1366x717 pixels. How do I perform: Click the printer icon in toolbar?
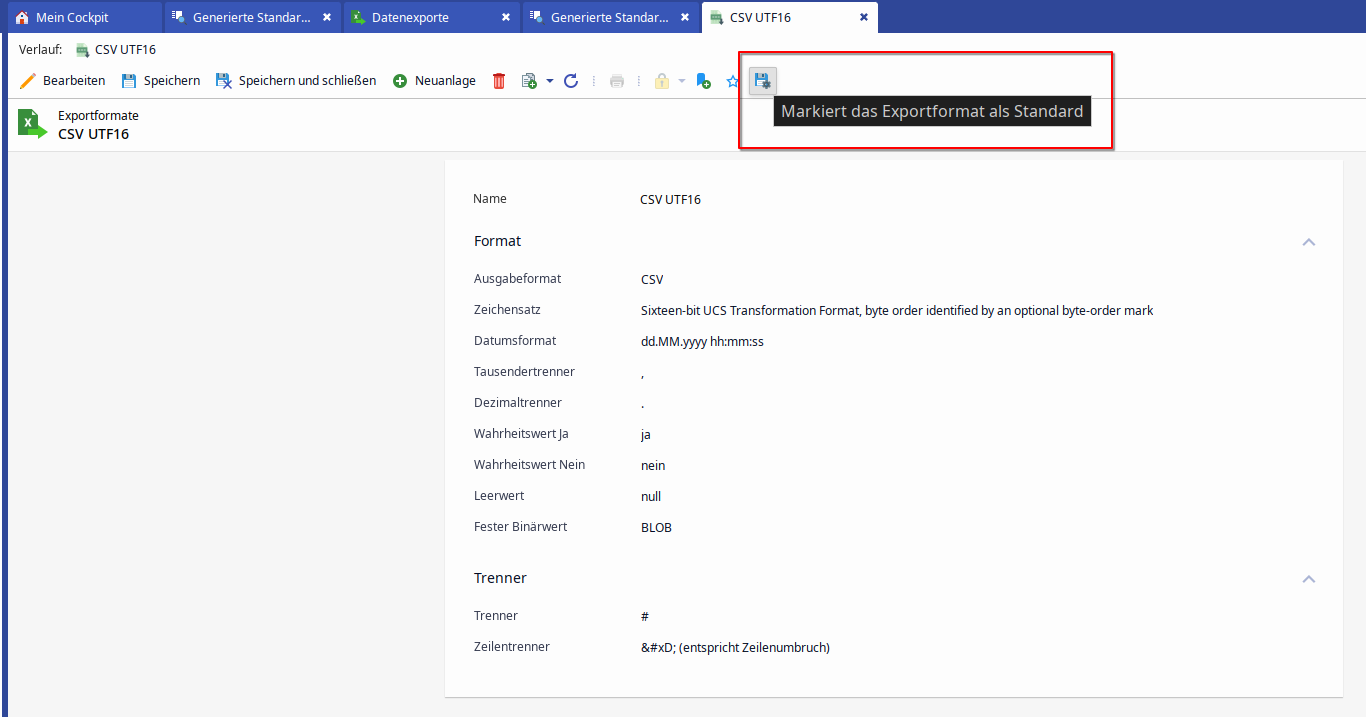617,81
